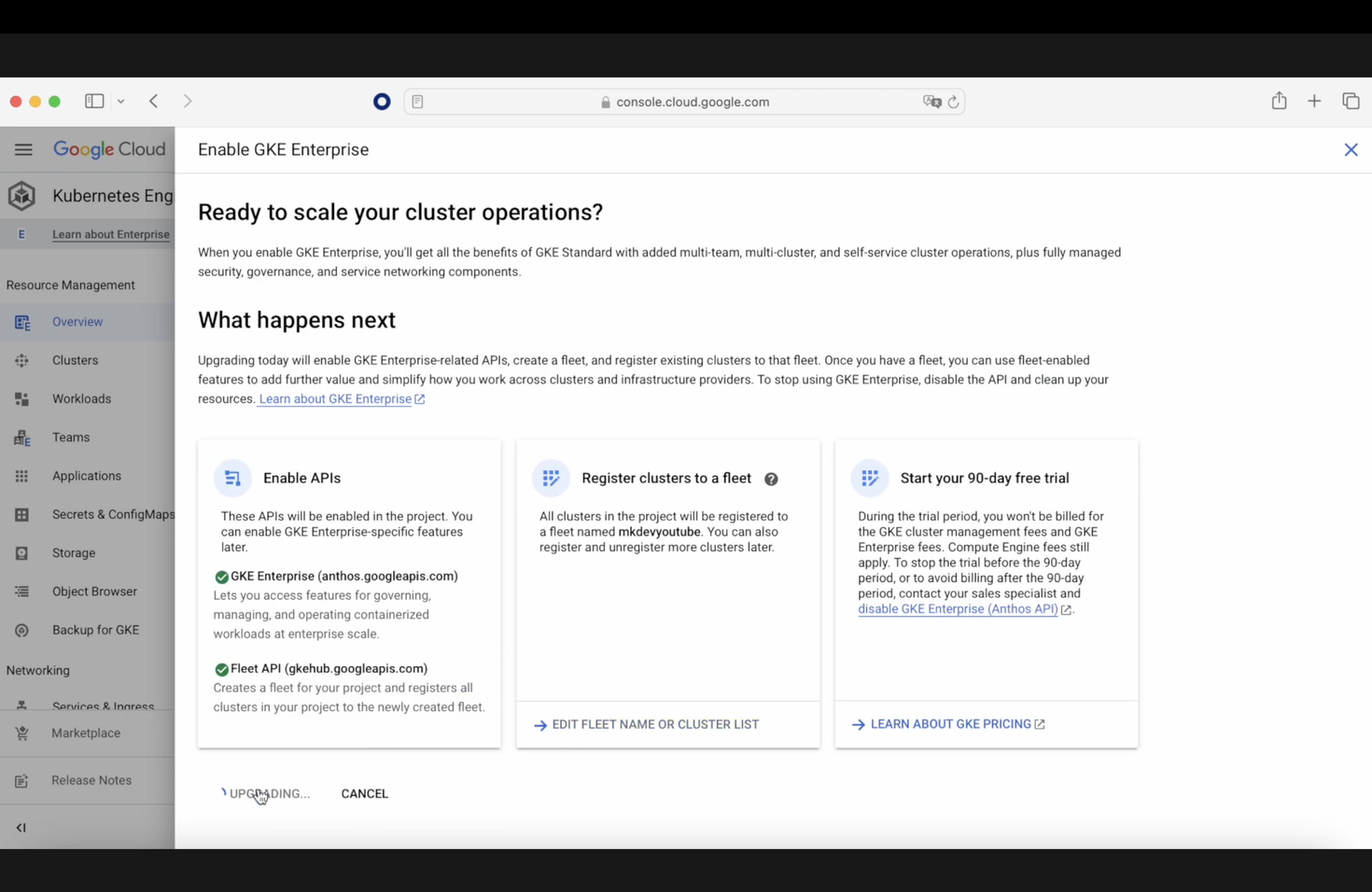Image resolution: width=1372 pixels, height=892 pixels.
Task: Click the Resource Management section heading
Action: coord(71,286)
